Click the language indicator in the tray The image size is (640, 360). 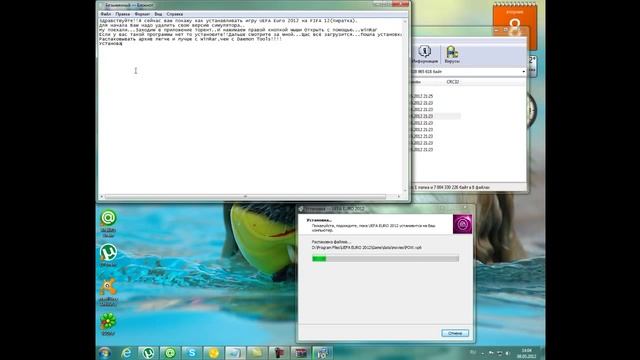point(473,352)
